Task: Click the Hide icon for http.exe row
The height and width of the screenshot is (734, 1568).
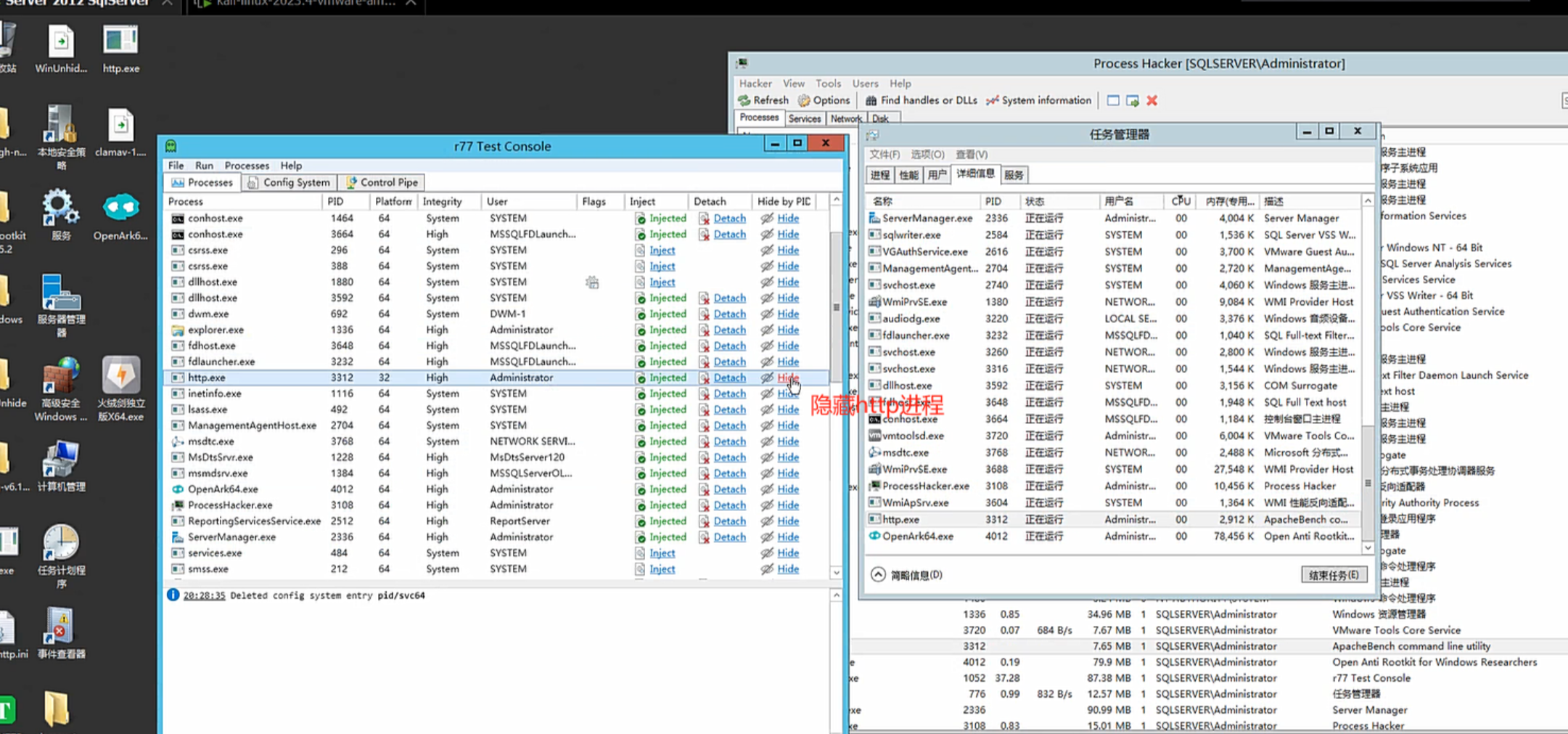Action: click(767, 378)
